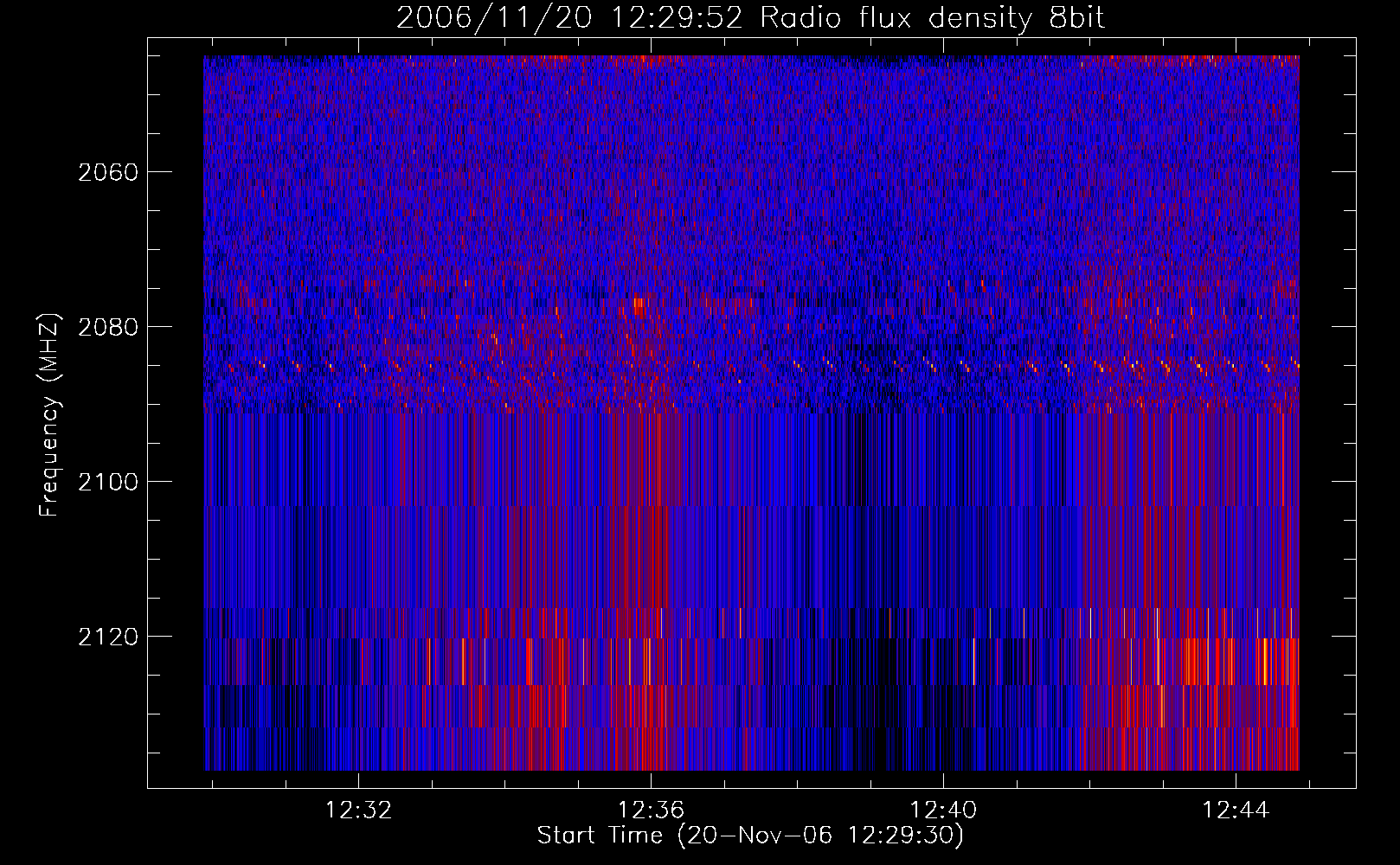
Task: Click the 'Start Time (20-Nov-06 12:29:30)' x-axis label
Action: point(750,836)
